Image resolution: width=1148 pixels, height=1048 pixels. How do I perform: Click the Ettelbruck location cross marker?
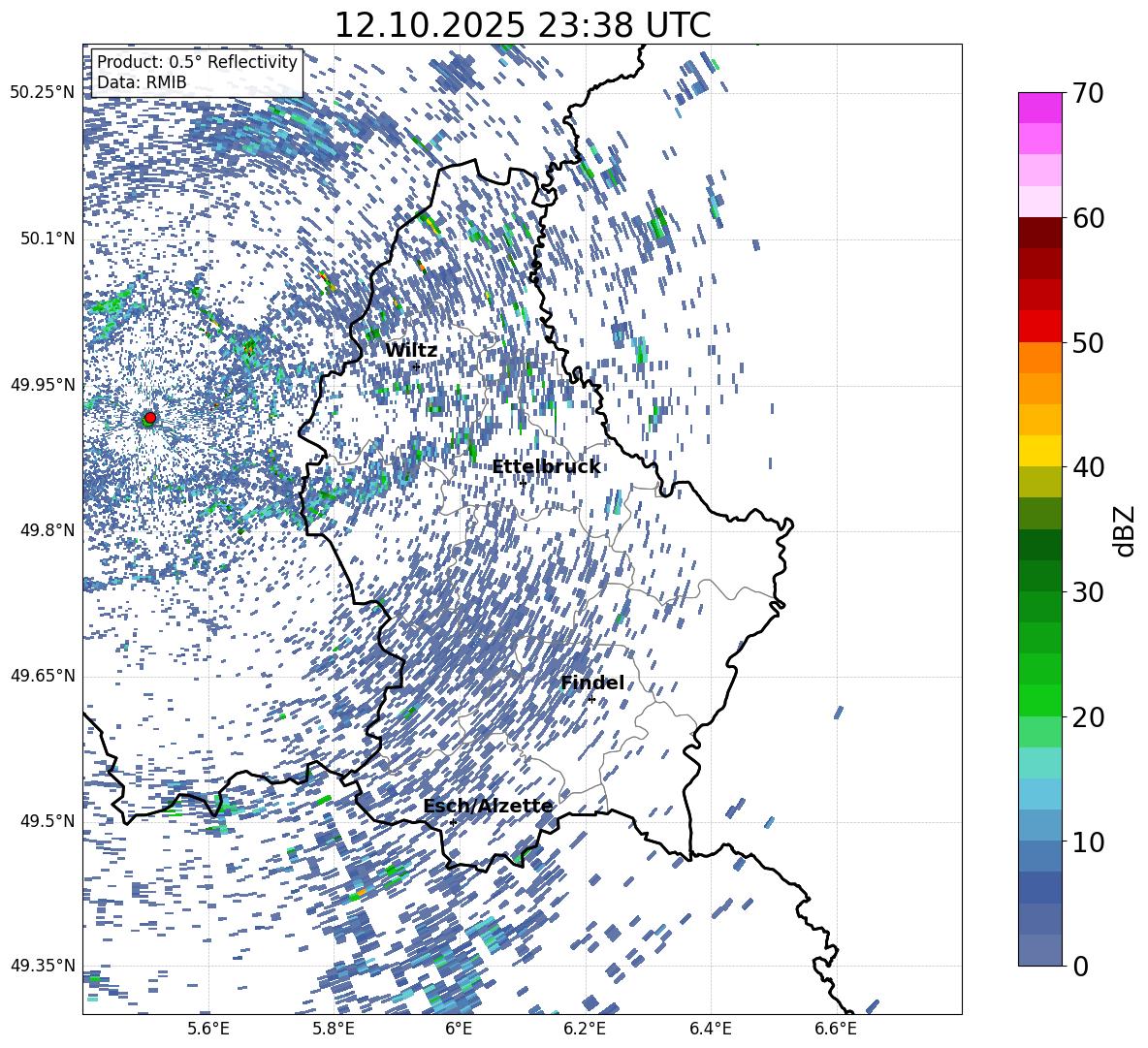pyautogui.click(x=523, y=483)
